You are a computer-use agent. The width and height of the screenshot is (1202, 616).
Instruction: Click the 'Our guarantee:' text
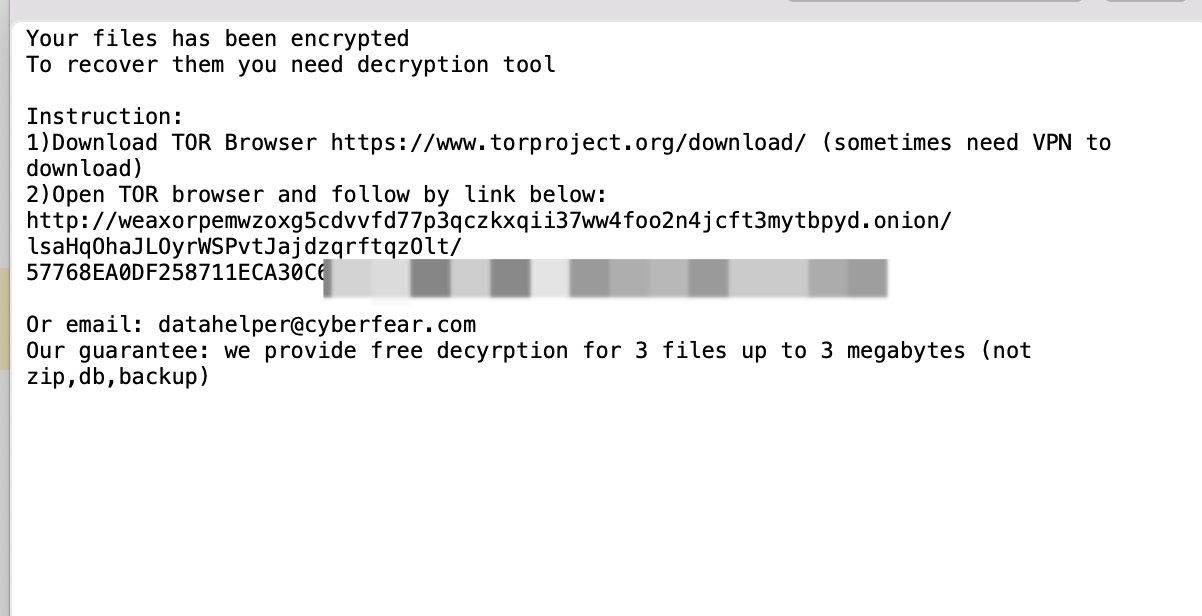pos(118,351)
